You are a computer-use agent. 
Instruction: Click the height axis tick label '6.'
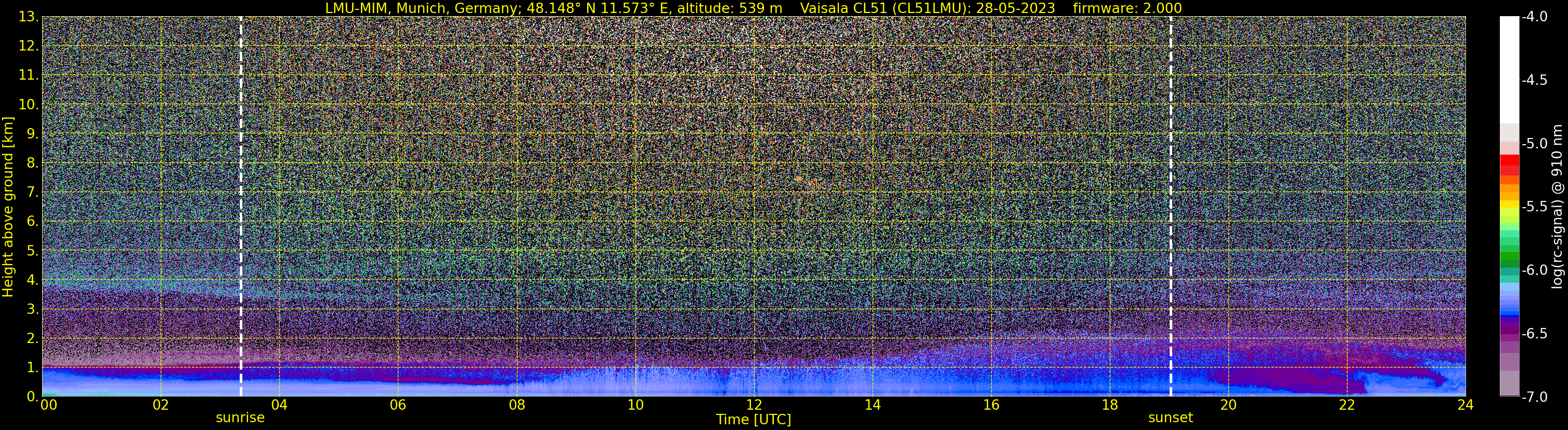point(33,221)
